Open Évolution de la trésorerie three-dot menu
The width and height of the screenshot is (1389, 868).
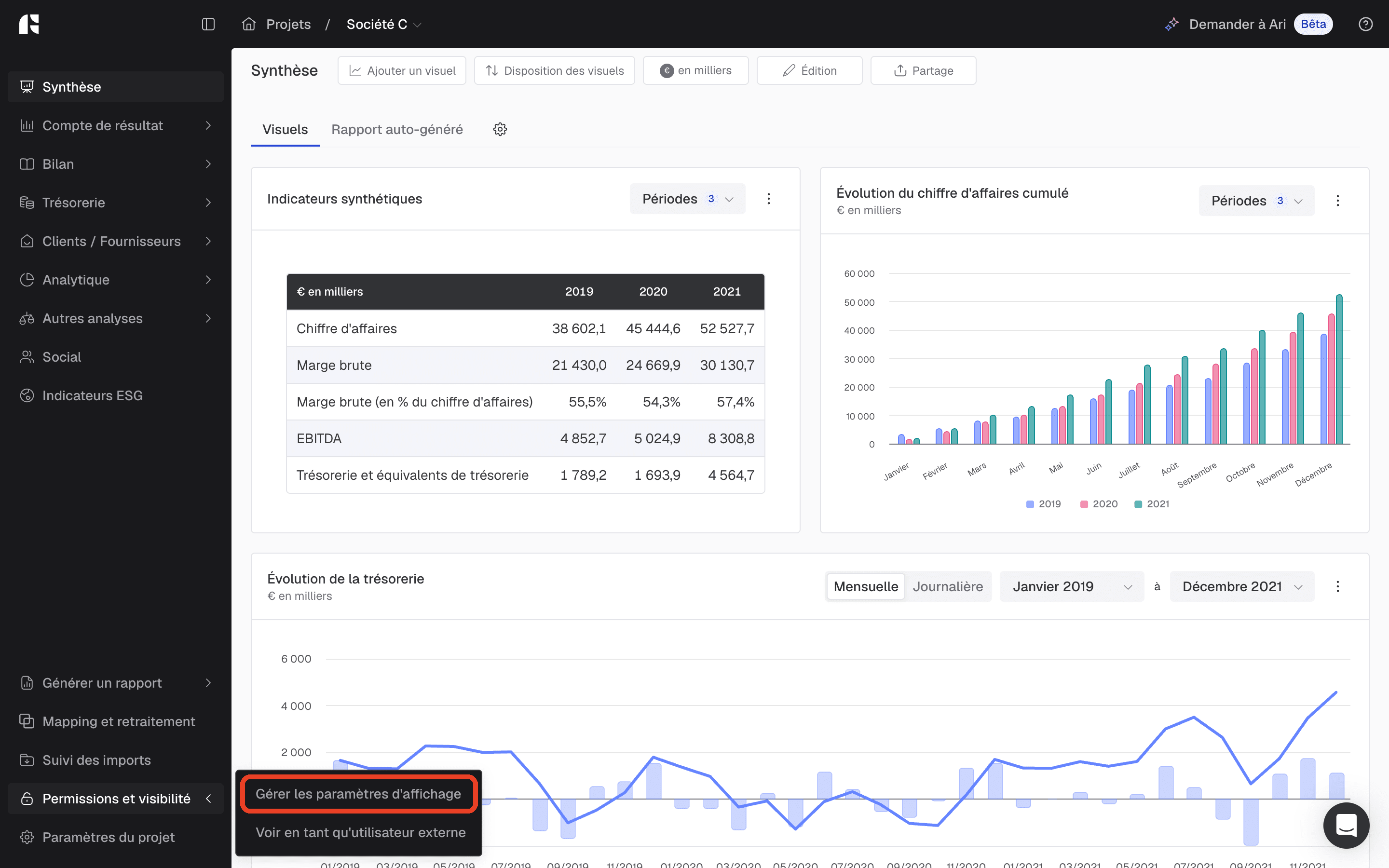1337,586
